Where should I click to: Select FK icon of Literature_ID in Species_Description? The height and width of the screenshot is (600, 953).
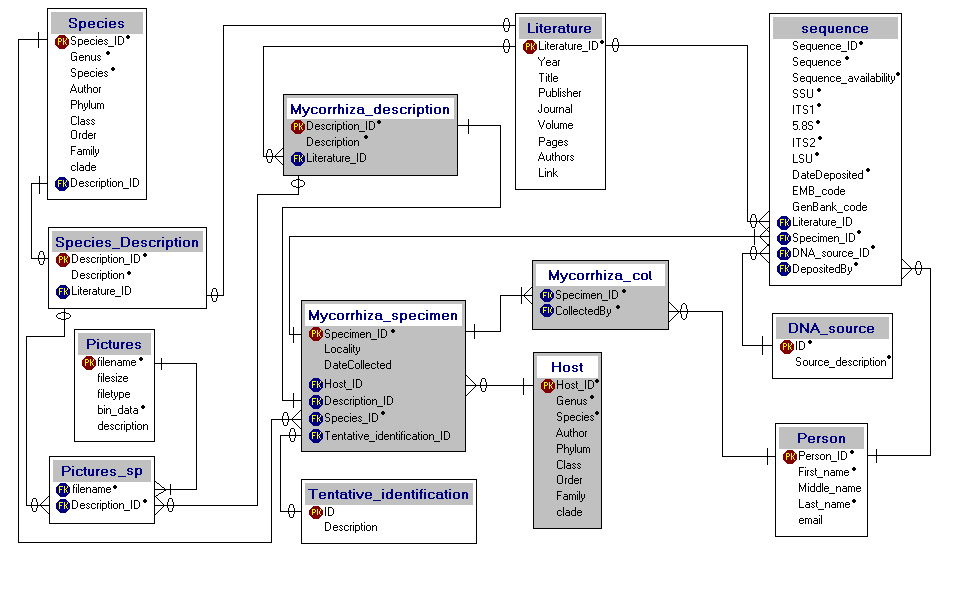click(x=63, y=292)
